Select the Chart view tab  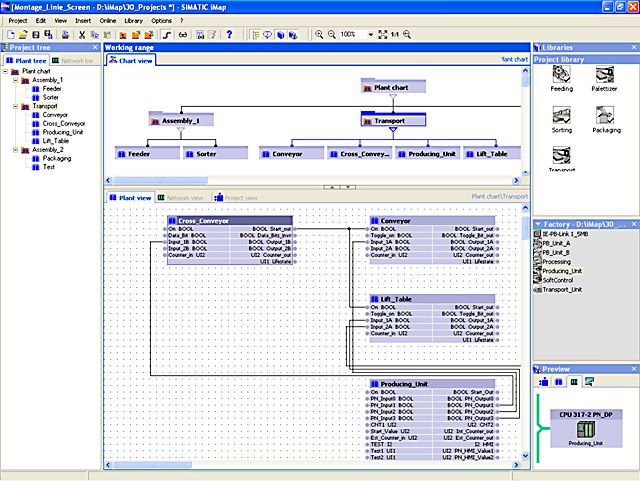(131, 61)
